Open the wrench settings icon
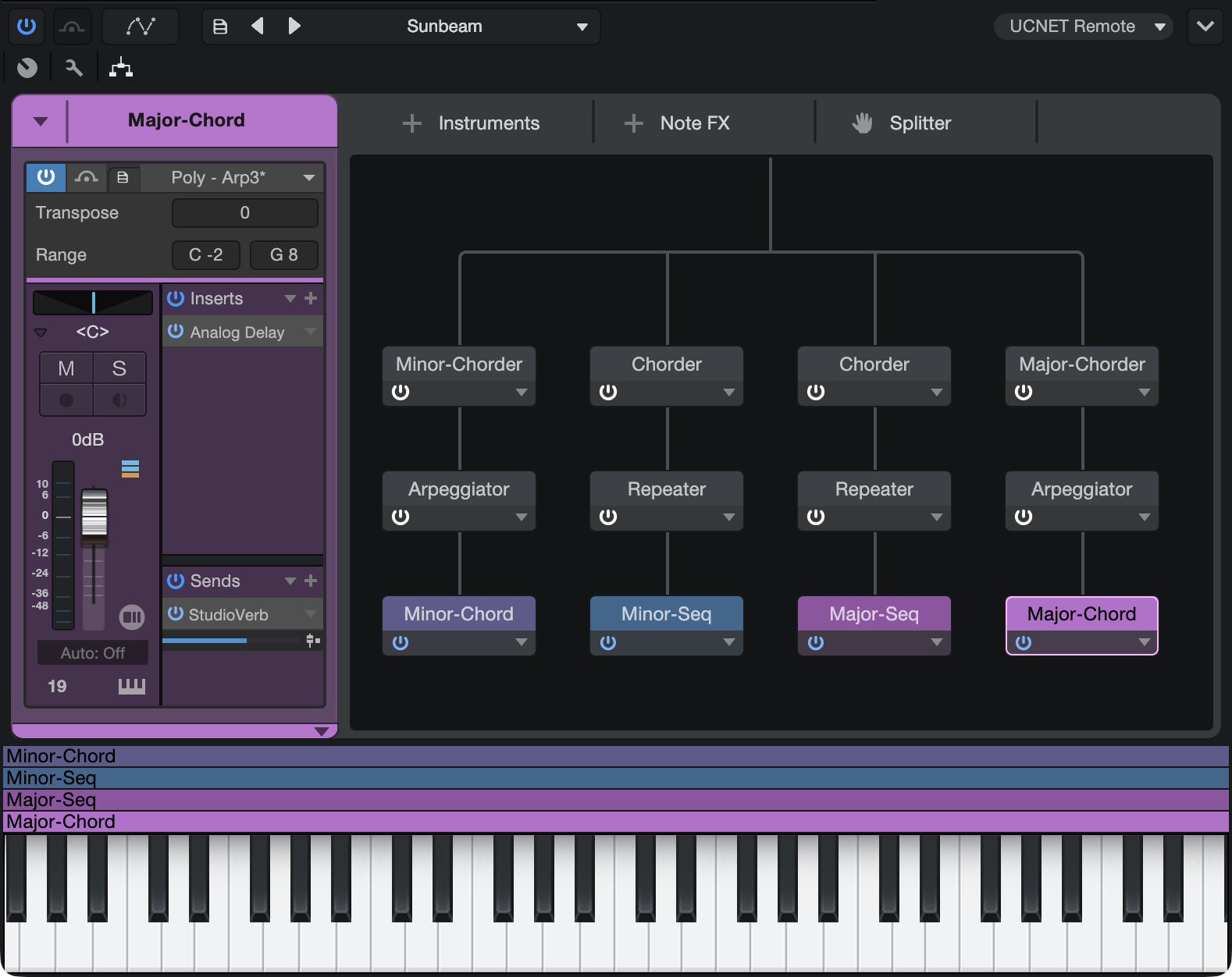1232x977 pixels. click(x=73, y=68)
